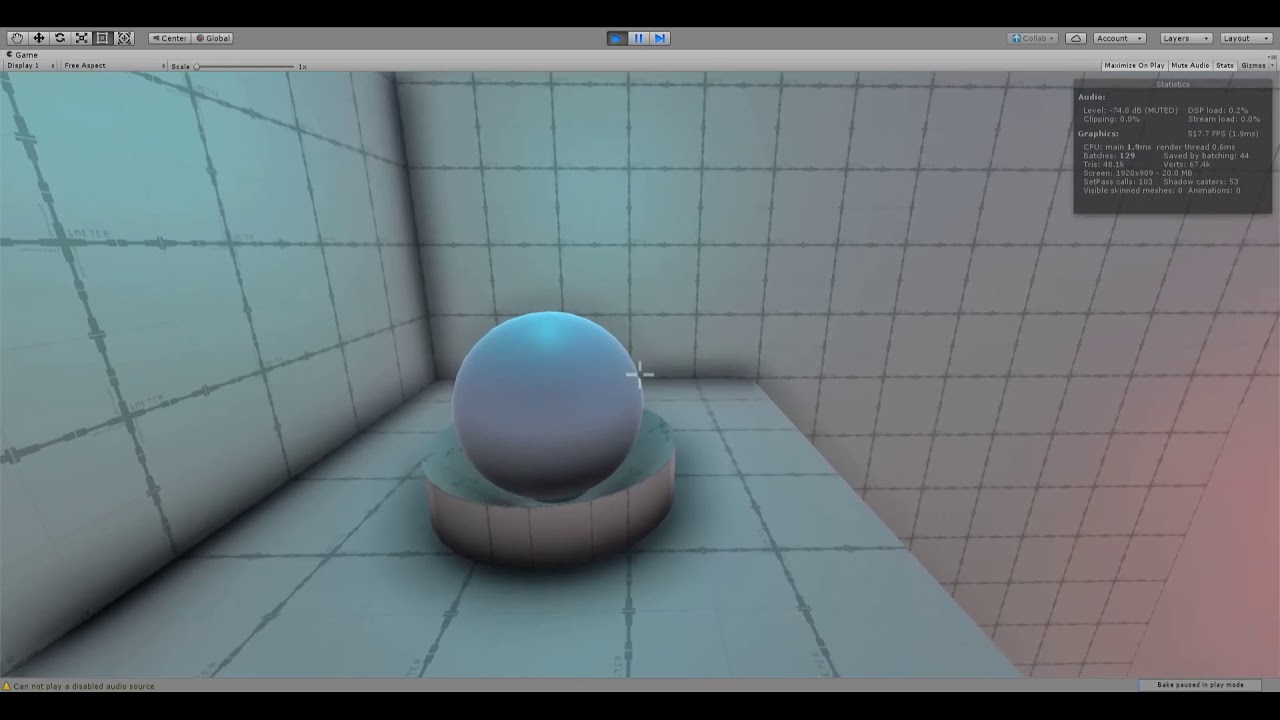
Task: Select the Rect transform tool
Action: pos(102,38)
